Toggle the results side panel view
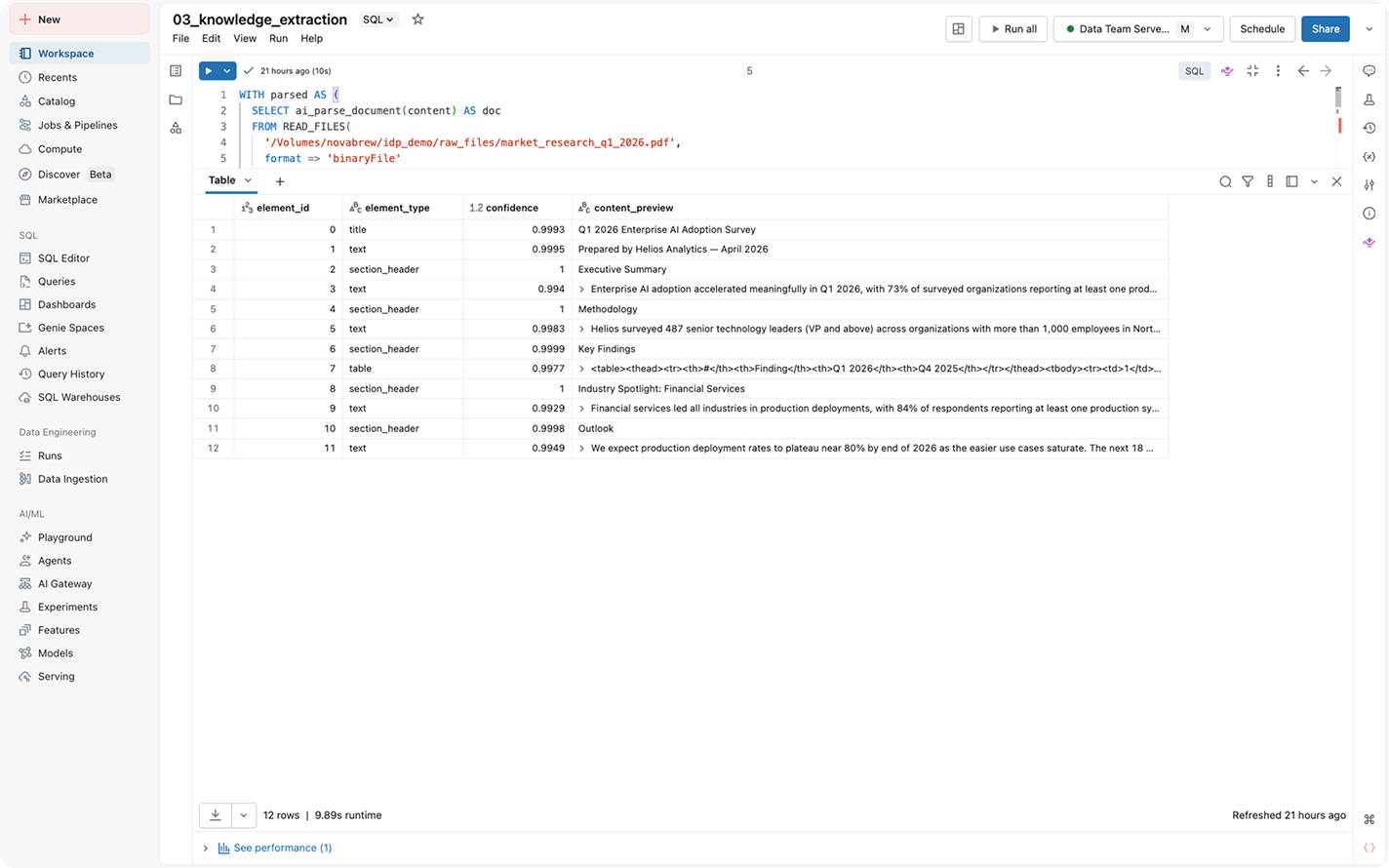The image size is (1389, 868). [1291, 181]
